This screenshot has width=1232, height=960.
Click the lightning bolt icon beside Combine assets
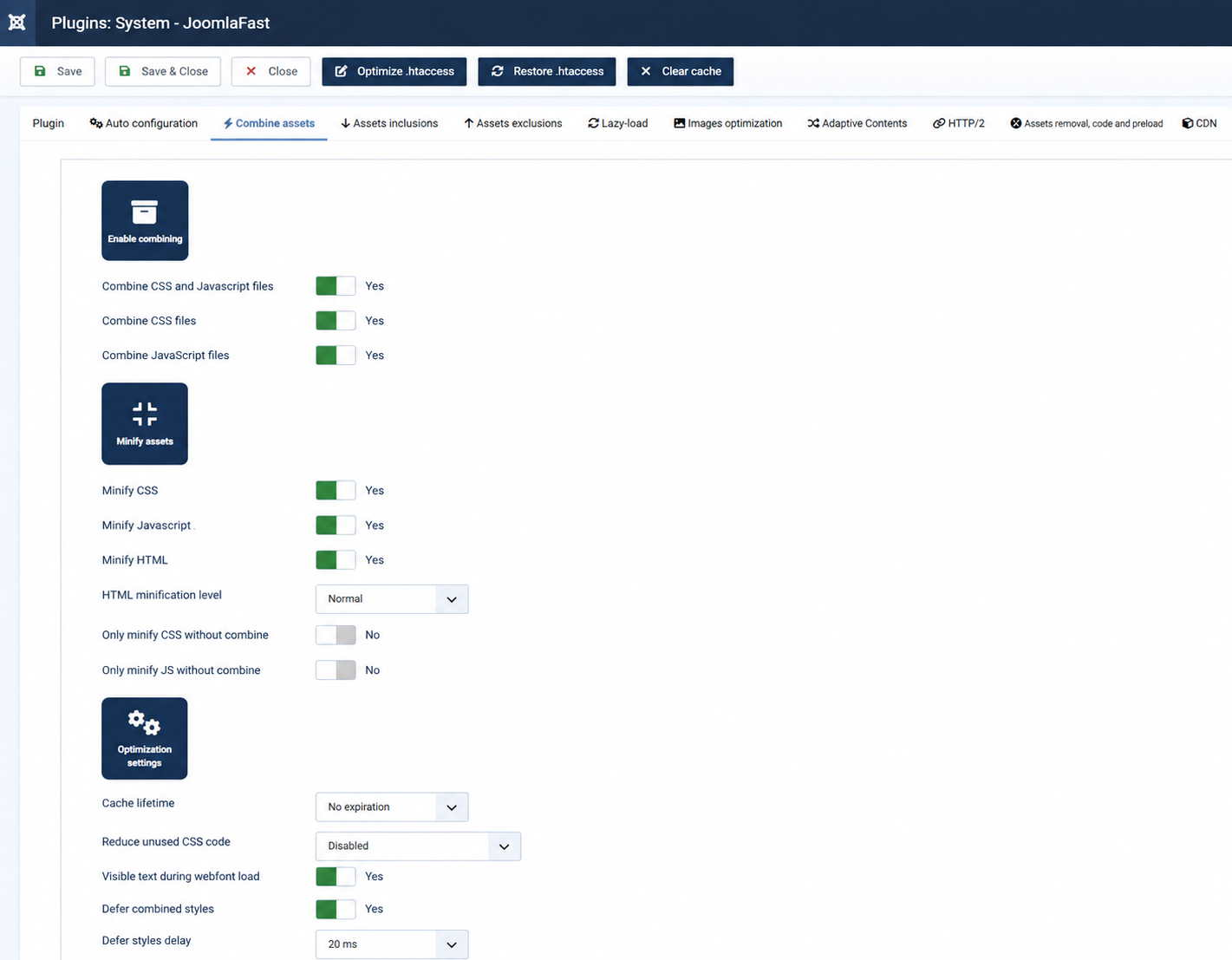pos(228,123)
